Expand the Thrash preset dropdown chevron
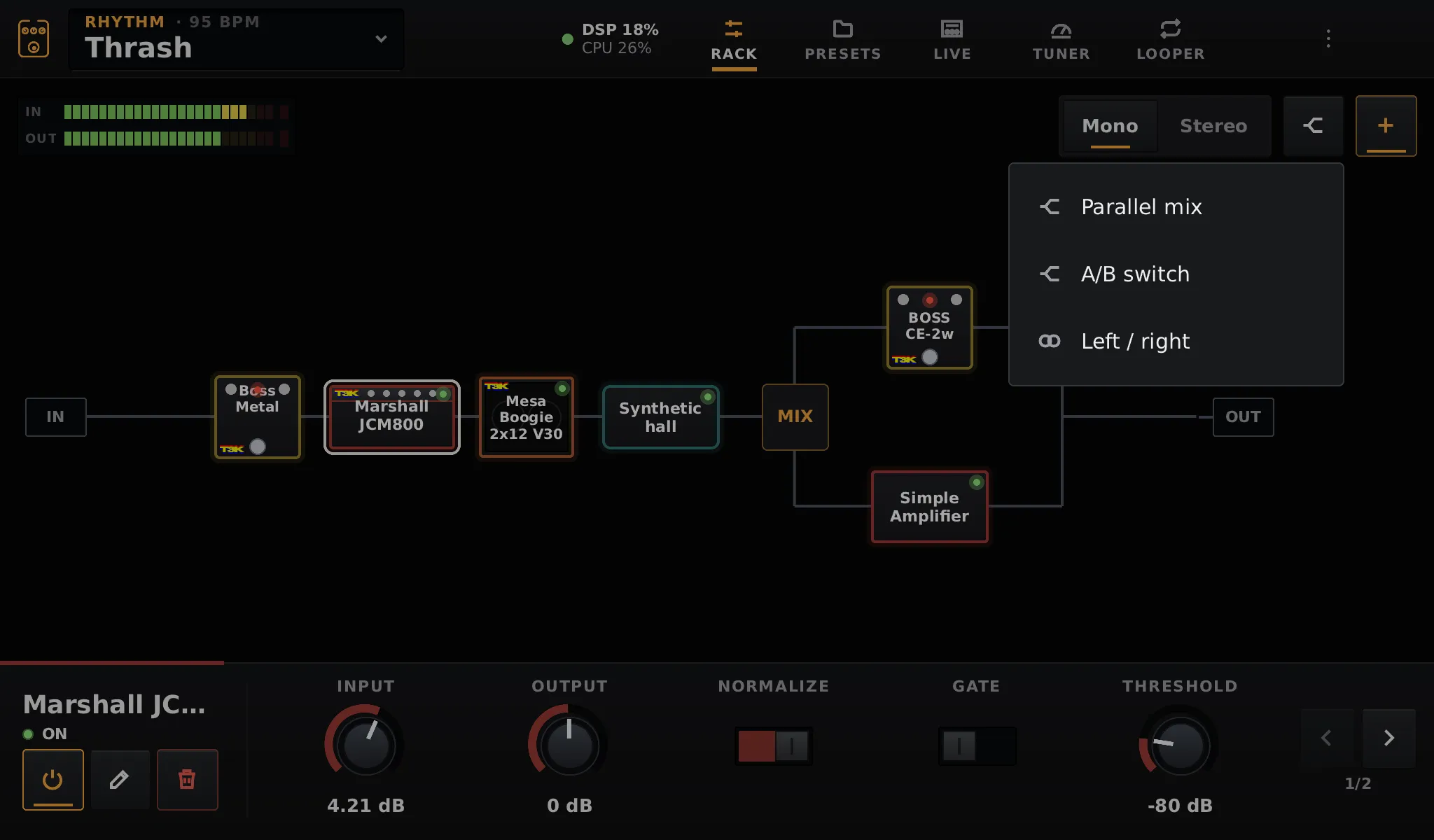The width and height of the screenshot is (1434, 840). [x=381, y=38]
